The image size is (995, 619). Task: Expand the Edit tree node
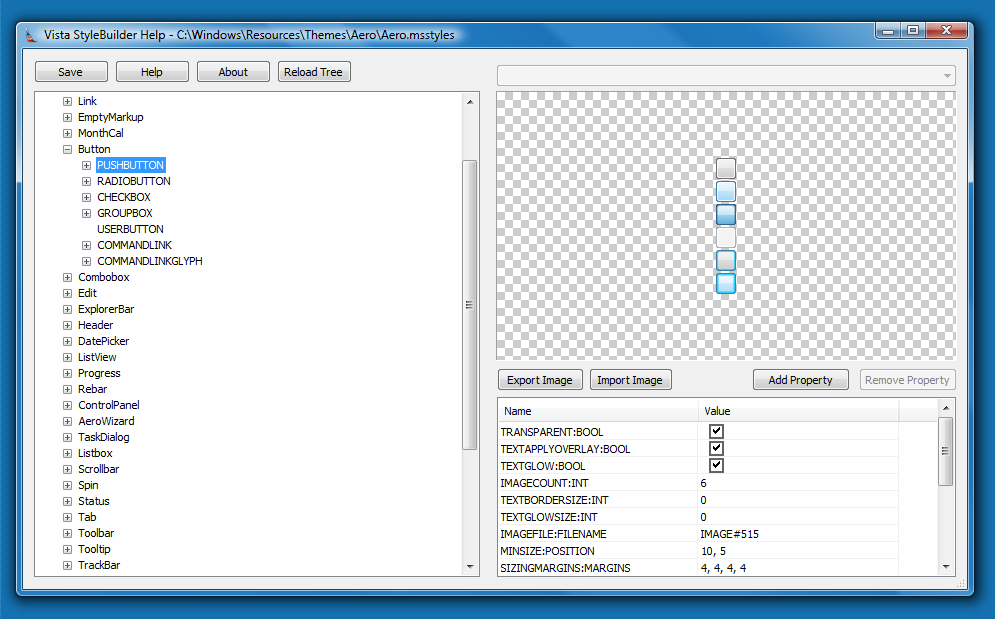tap(67, 293)
